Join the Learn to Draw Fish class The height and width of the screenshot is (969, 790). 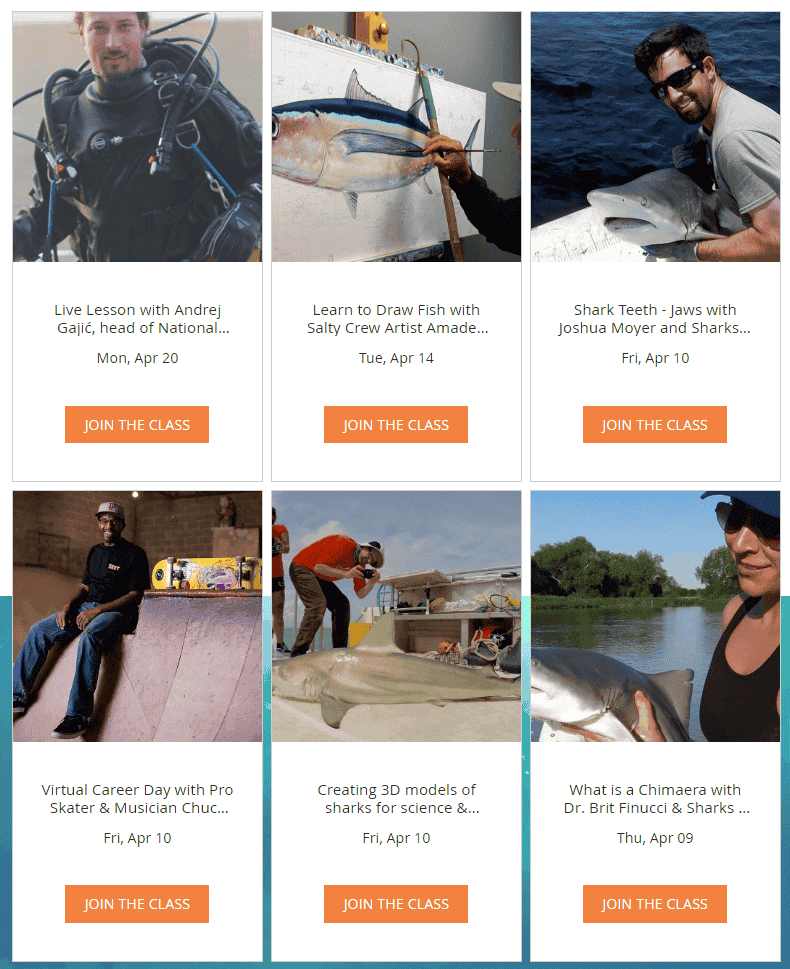click(396, 425)
